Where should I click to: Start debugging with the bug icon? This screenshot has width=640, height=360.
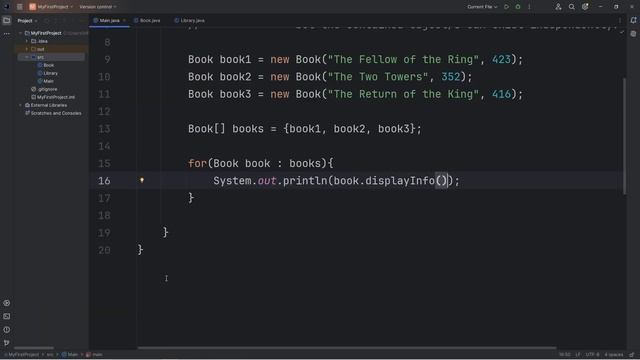coord(518,7)
